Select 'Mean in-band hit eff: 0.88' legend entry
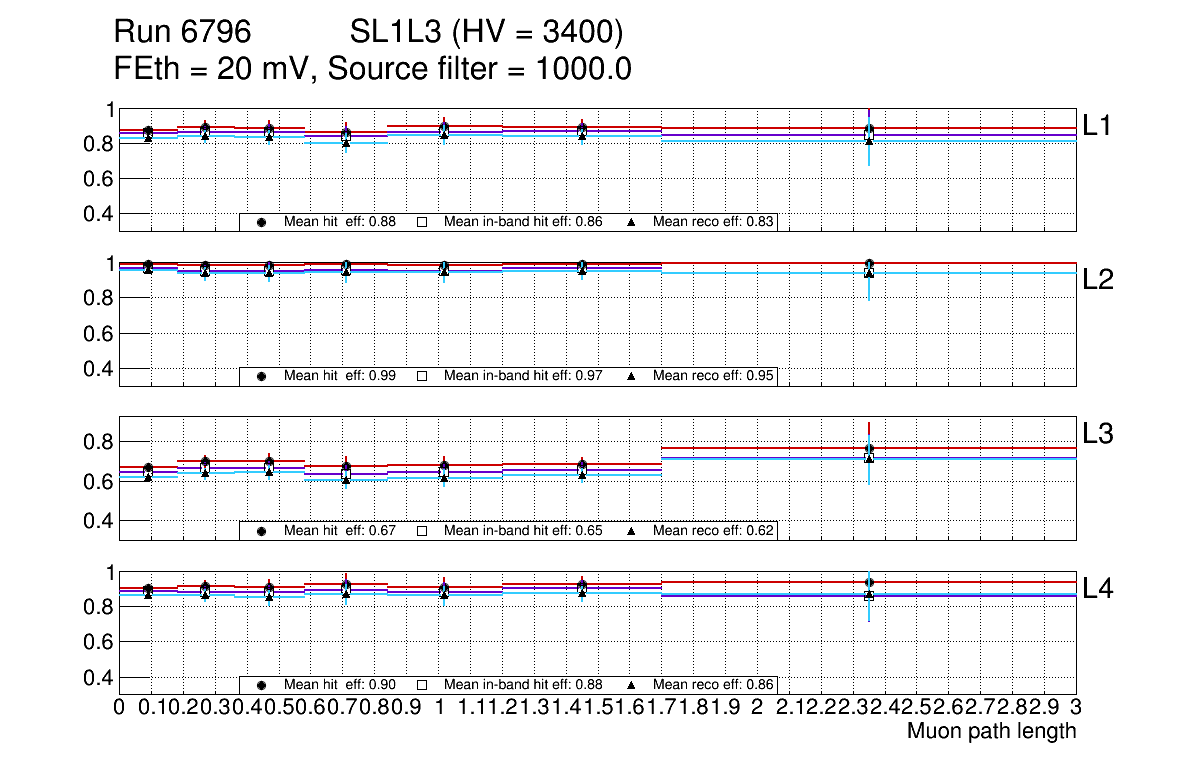Viewport: 1196px width, 772px height. point(523,685)
